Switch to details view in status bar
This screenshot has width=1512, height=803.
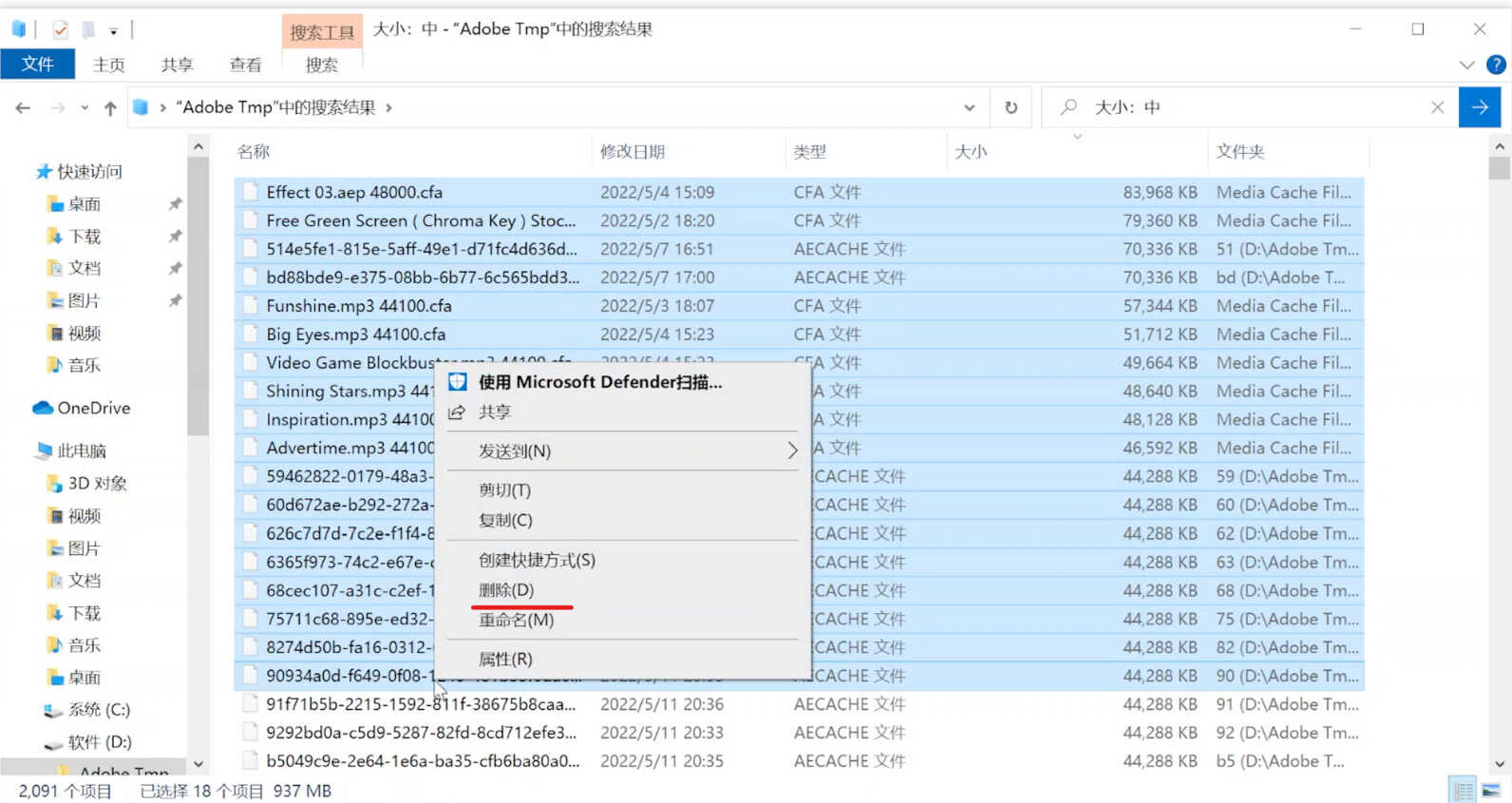pyautogui.click(x=1464, y=791)
